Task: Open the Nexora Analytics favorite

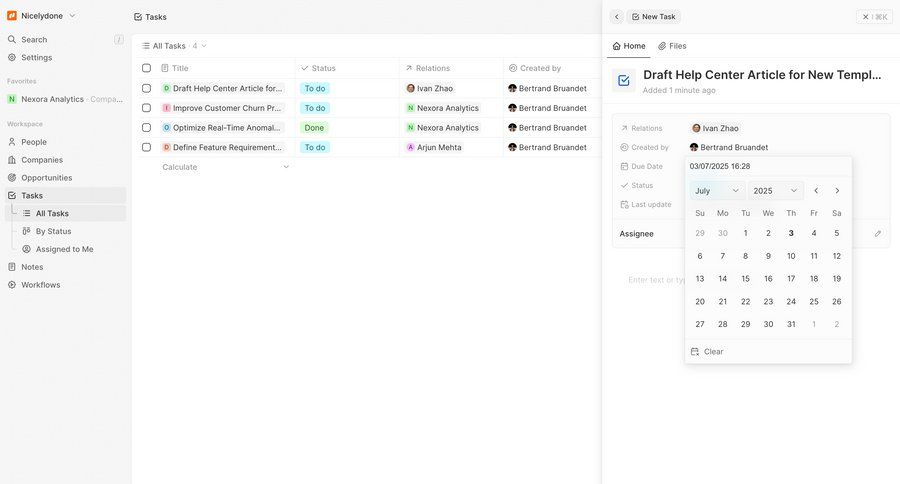Action: point(65,99)
